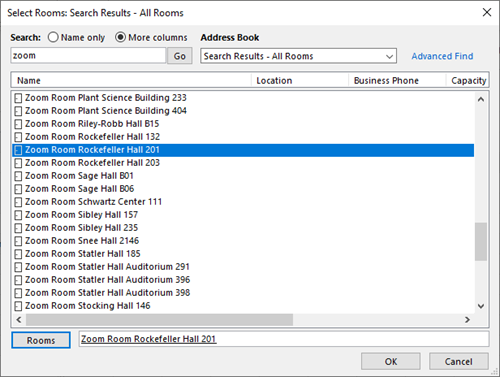Click the Go search button
The height and width of the screenshot is (377, 500).
coord(179,56)
